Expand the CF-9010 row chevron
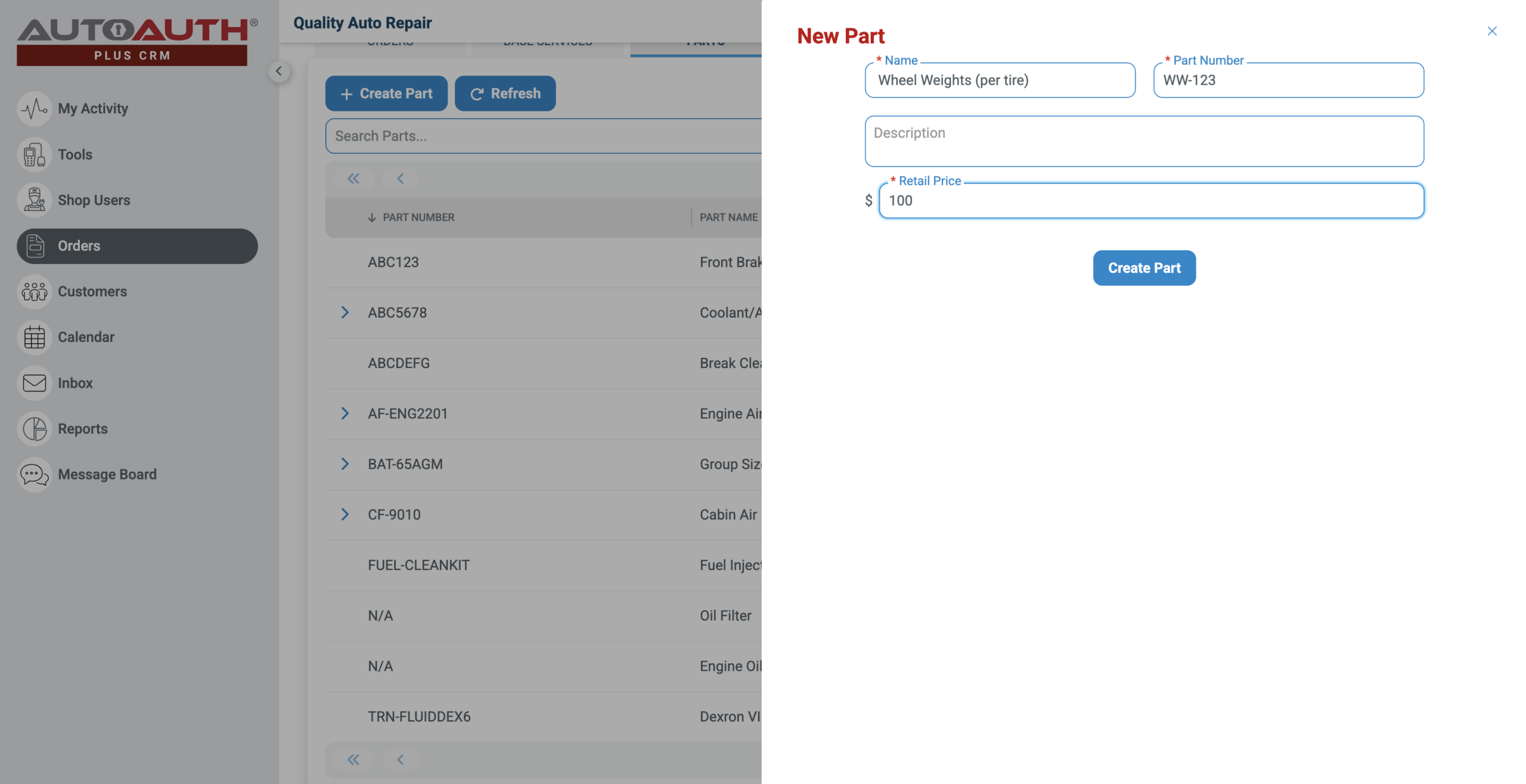 point(345,515)
